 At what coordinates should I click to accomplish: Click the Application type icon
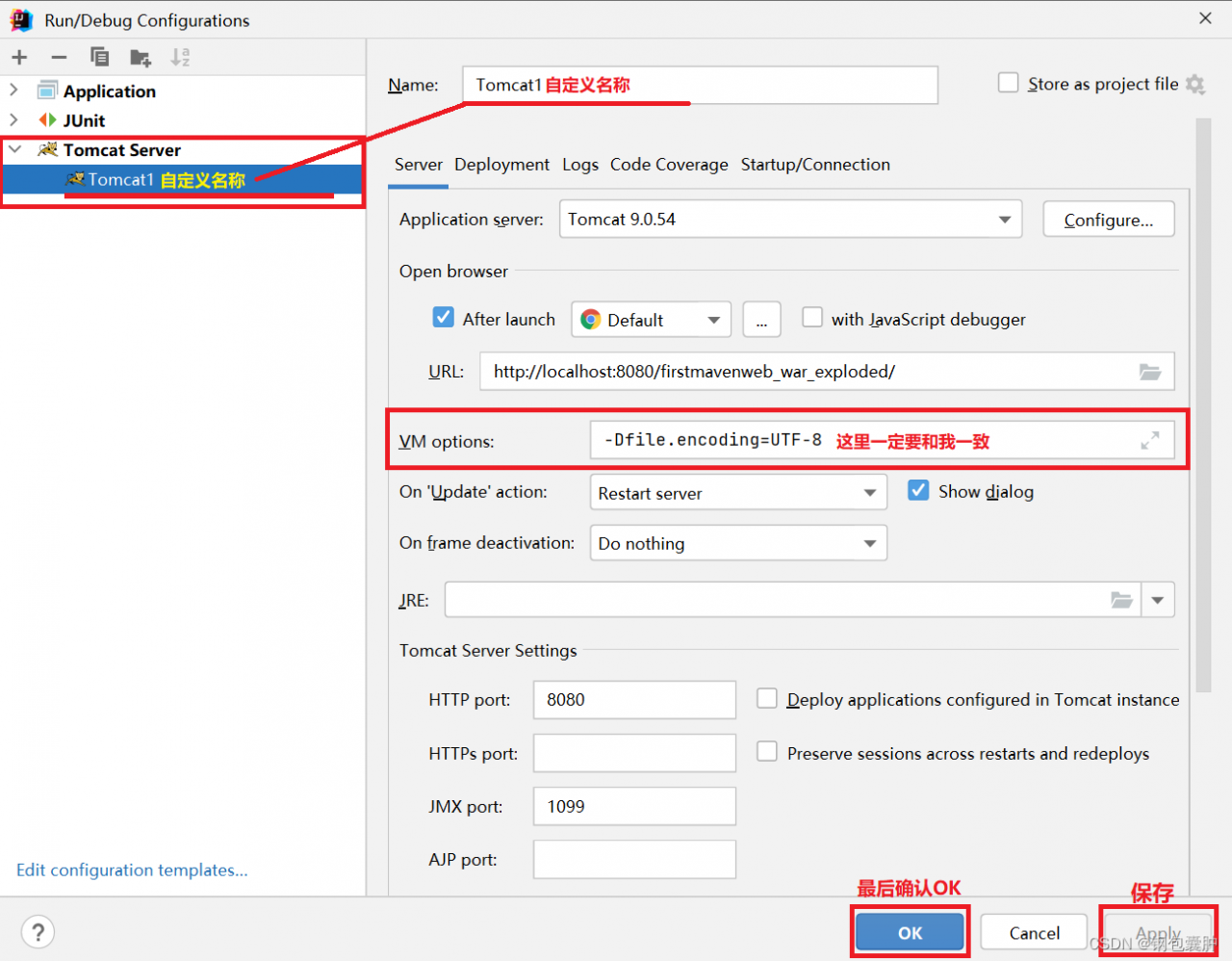pyautogui.click(x=47, y=91)
